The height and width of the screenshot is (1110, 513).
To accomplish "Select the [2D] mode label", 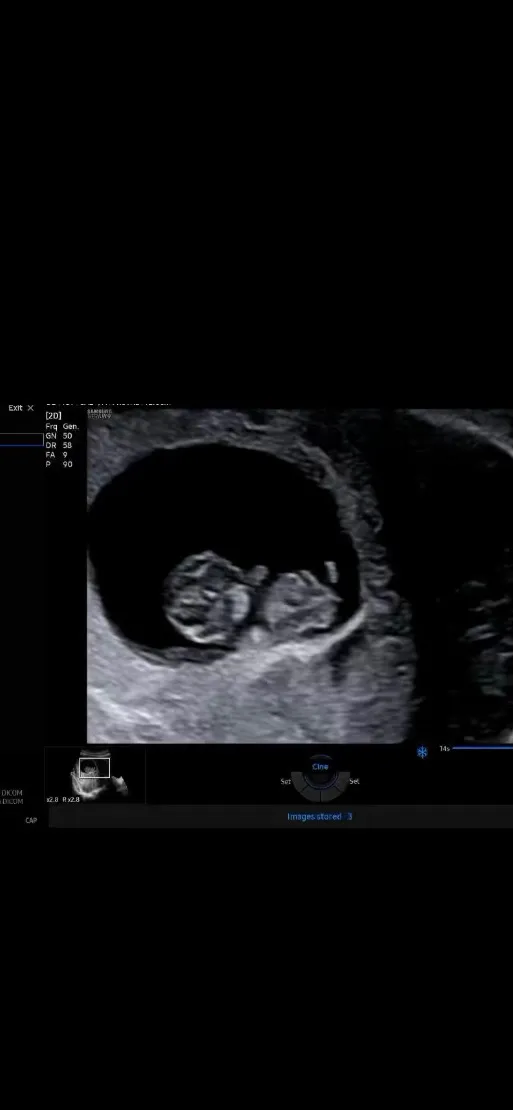I will [x=53, y=416].
